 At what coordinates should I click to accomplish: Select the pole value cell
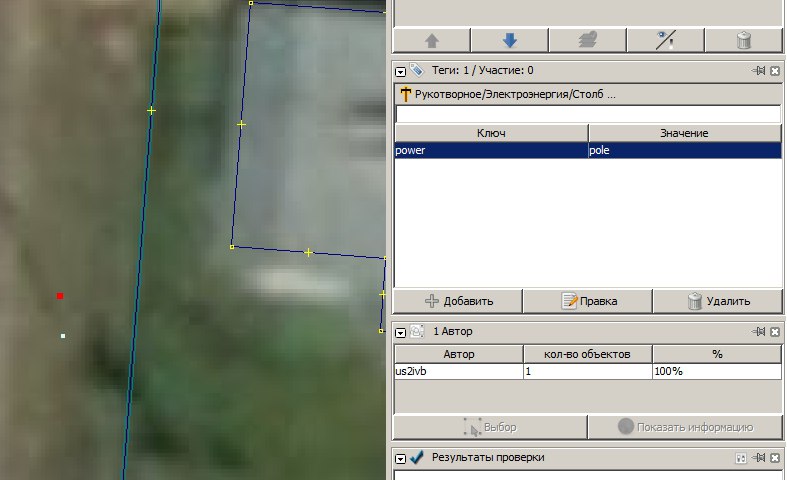pyautogui.click(x=684, y=150)
